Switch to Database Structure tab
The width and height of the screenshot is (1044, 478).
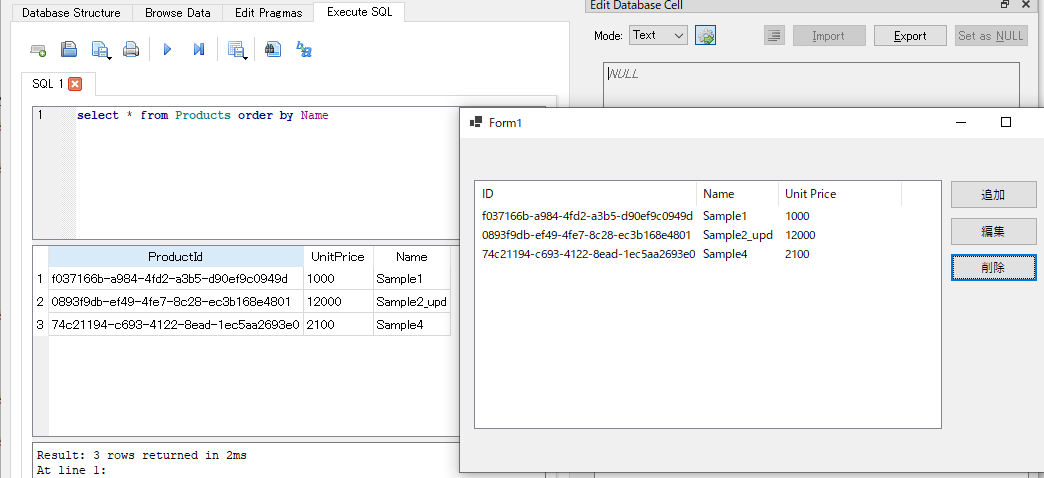tap(71, 13)
